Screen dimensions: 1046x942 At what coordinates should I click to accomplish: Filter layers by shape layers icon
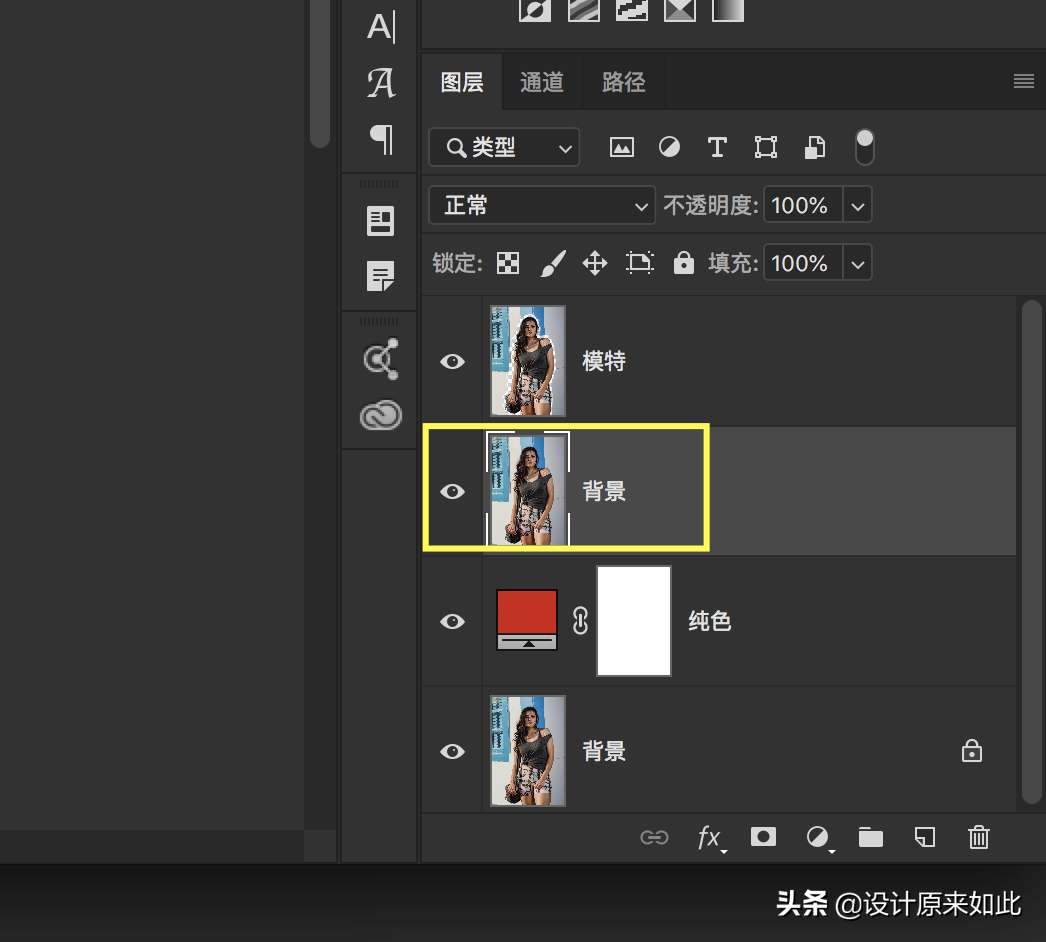pos(765,147)
